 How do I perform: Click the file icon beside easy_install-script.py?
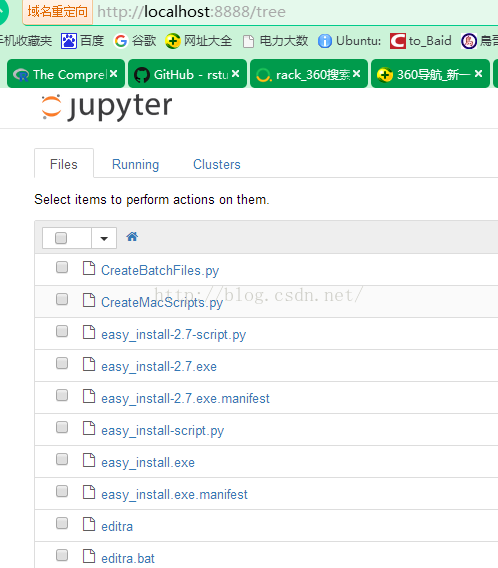(89, 428)
